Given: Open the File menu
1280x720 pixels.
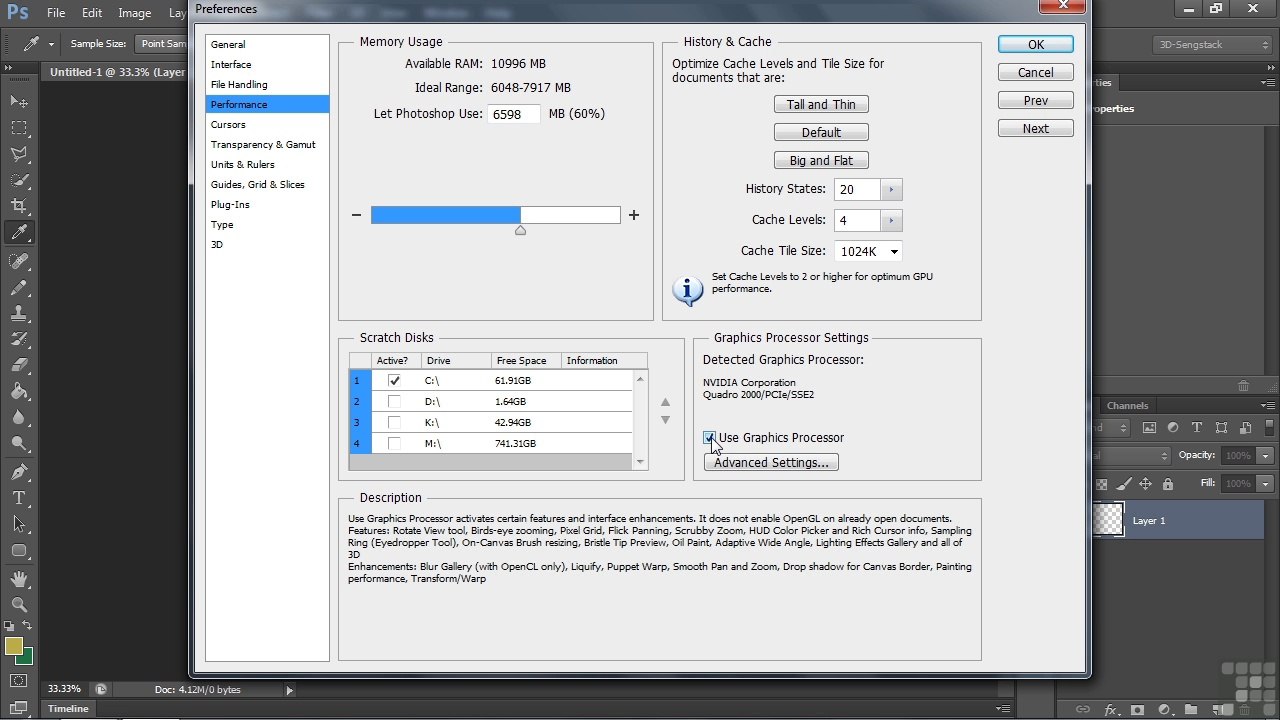Looking at the screenshot, I should pos(56,13).
